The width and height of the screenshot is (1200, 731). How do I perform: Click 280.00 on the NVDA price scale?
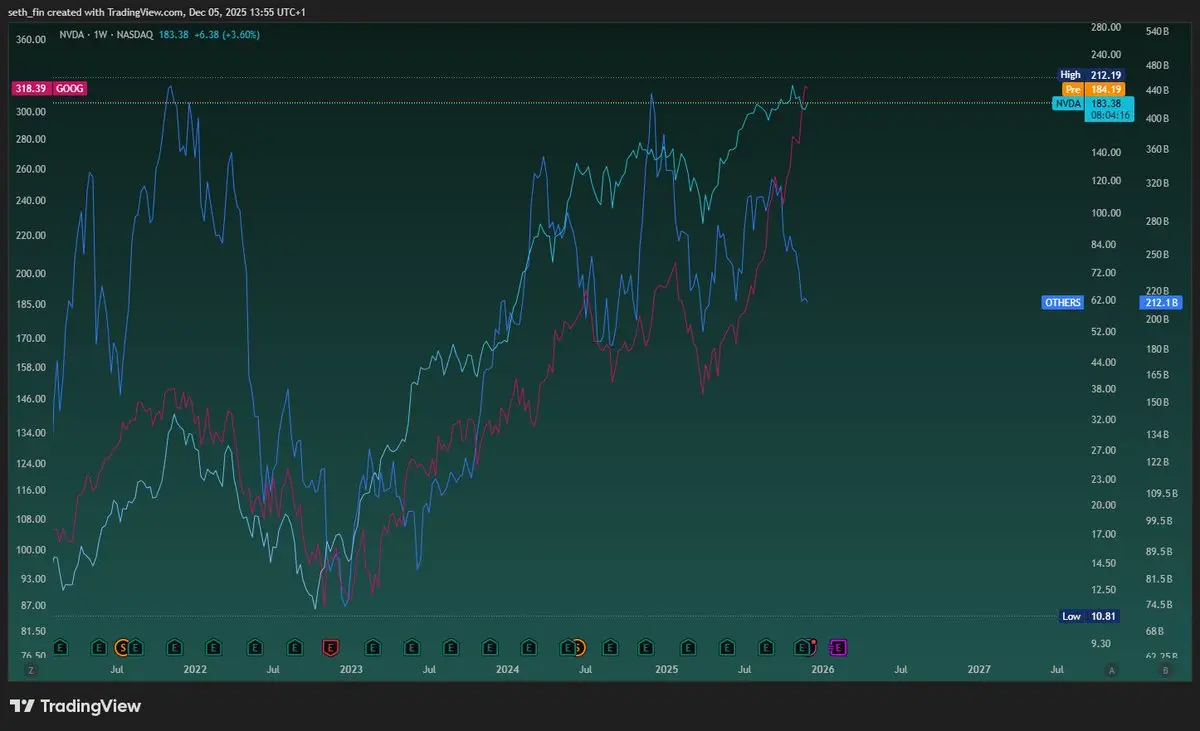pyautogui.click(x=1105, y=27)
